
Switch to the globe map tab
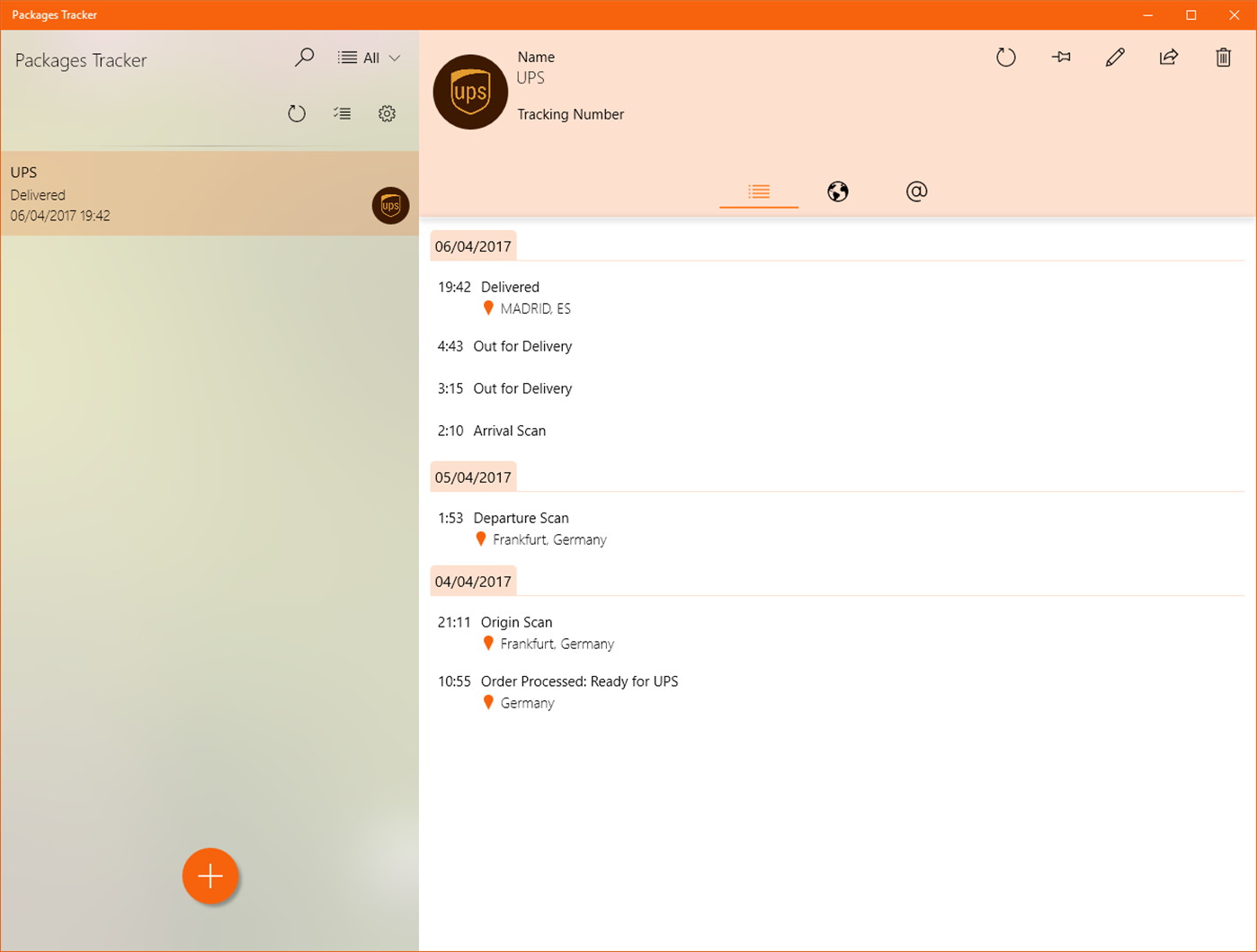click(x=838, y=191)
